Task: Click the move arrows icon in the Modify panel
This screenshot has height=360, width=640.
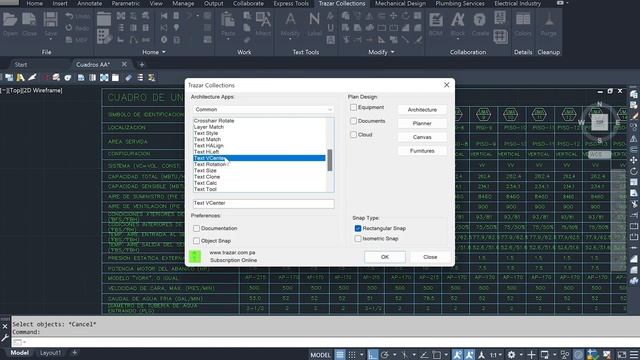Action: [x=393, y=16]
